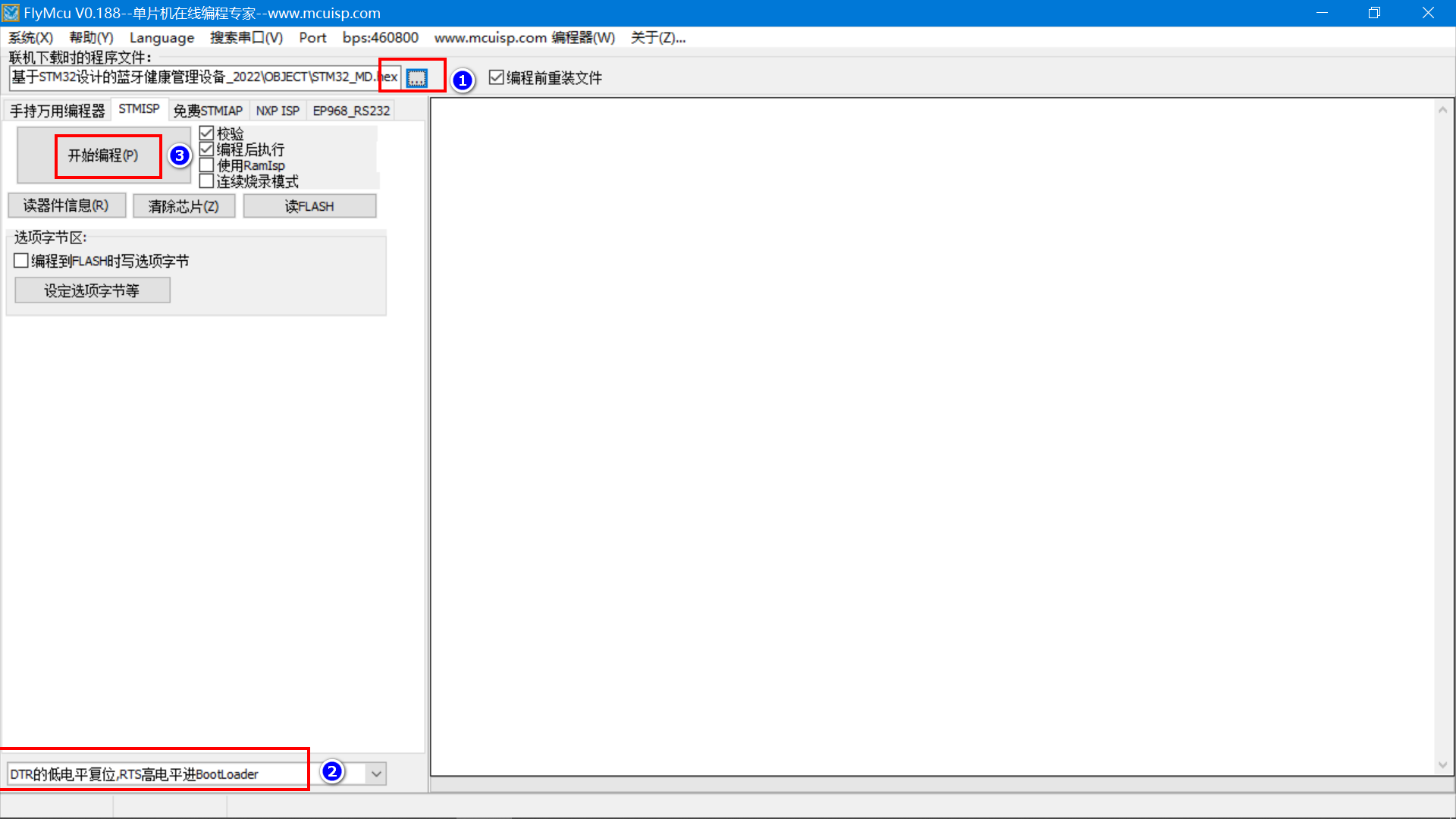This screenshot has height=819, width=1456.
Task: Click the 读FLASH button
Action: click(309, 205)
